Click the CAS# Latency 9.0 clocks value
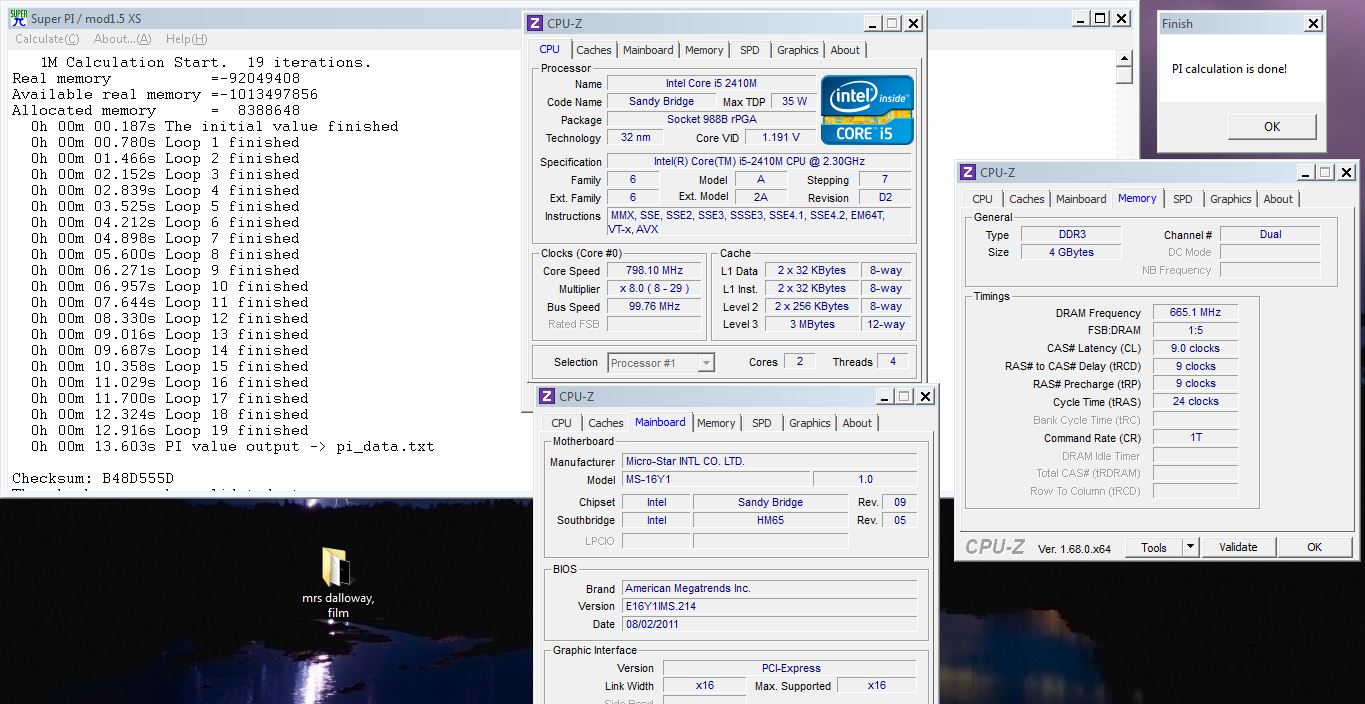 pyautogui.click(x=1195, y=348)
